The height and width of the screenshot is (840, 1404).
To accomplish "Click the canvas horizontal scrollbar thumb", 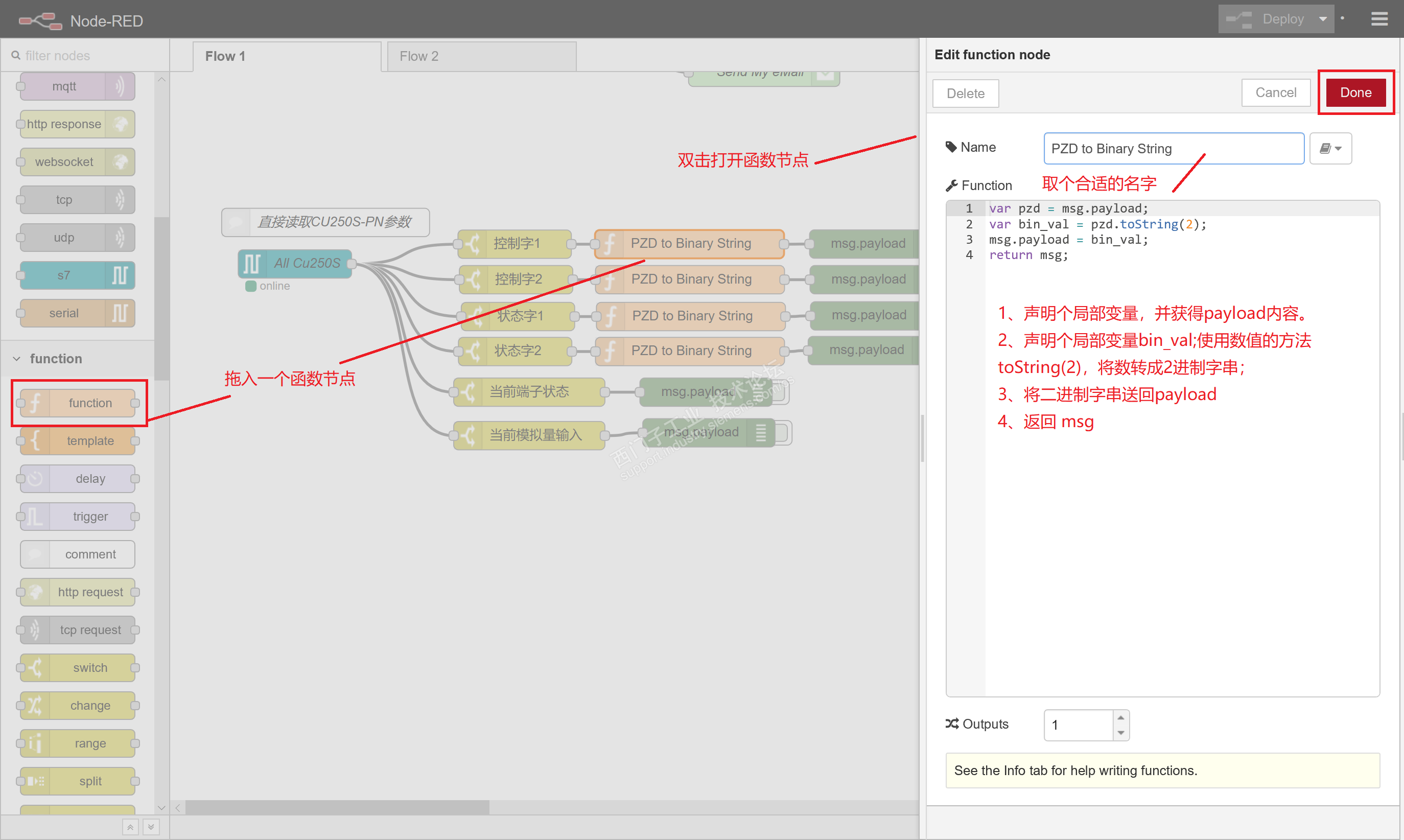I will coord(337,807).
